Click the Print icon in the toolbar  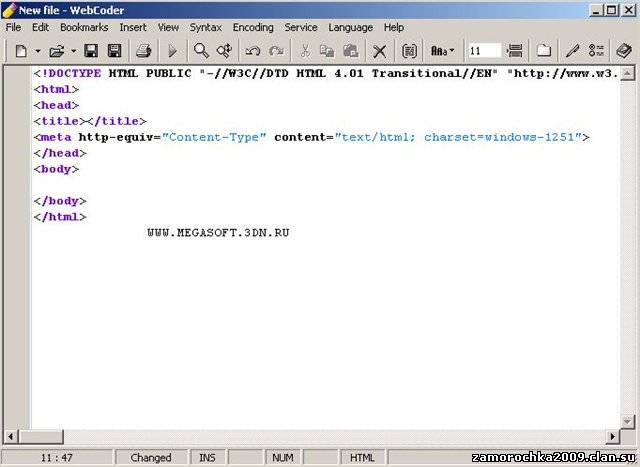coord(143,50)
